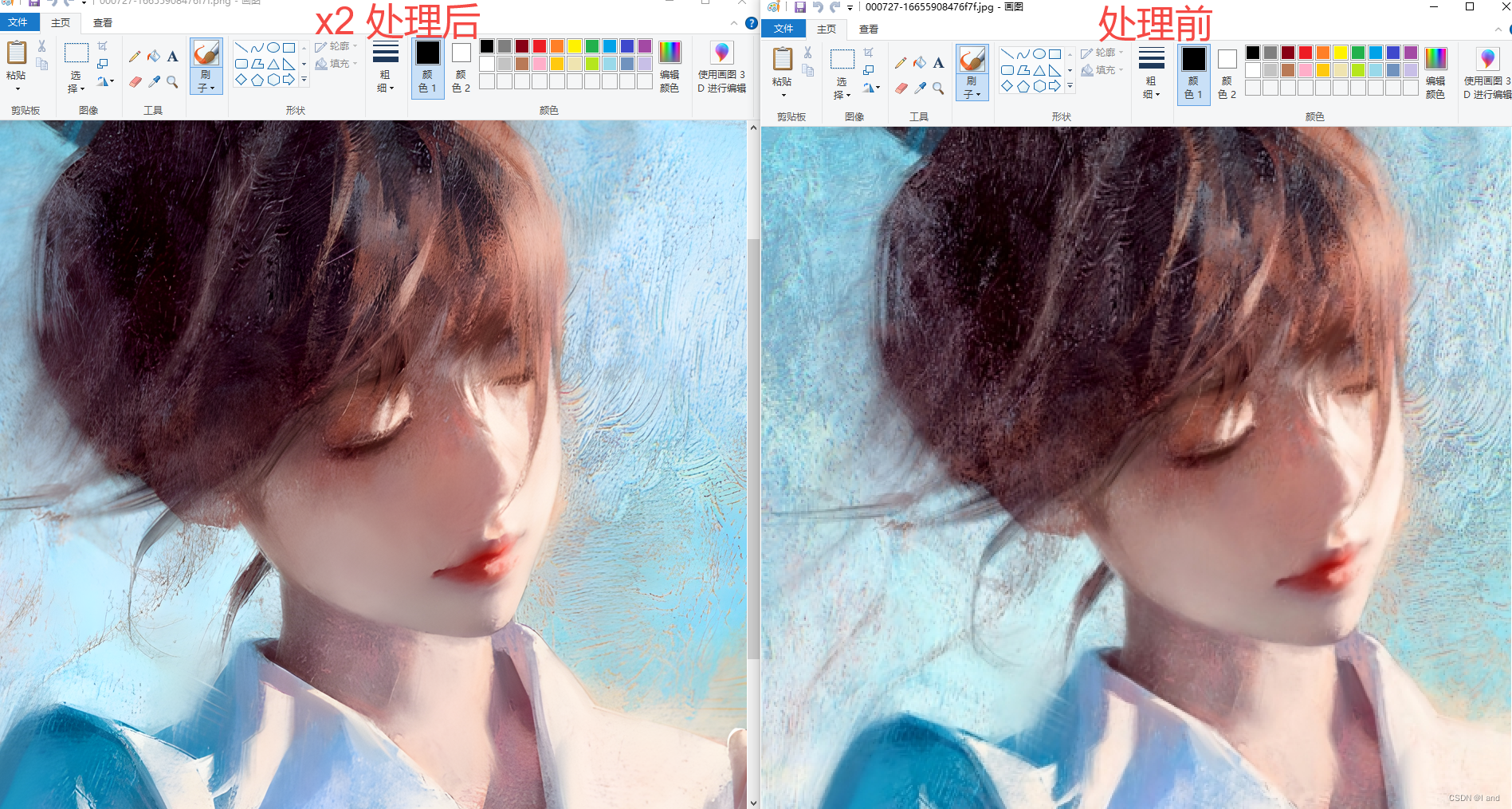Click the Crop icon in left Paint window
1512x809 pixels.
coord(103,46)
